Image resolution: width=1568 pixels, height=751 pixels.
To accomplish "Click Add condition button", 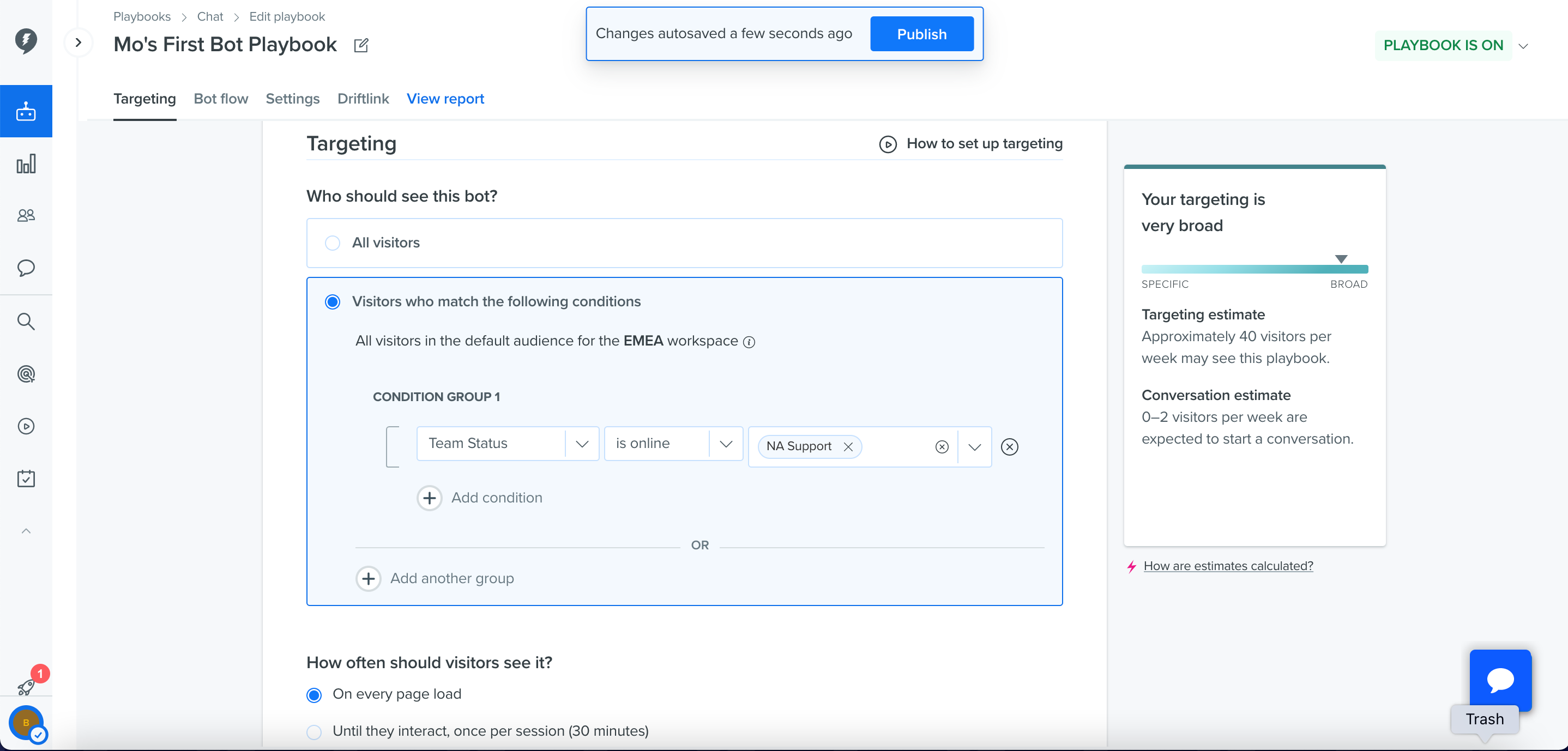I will 480,498.
